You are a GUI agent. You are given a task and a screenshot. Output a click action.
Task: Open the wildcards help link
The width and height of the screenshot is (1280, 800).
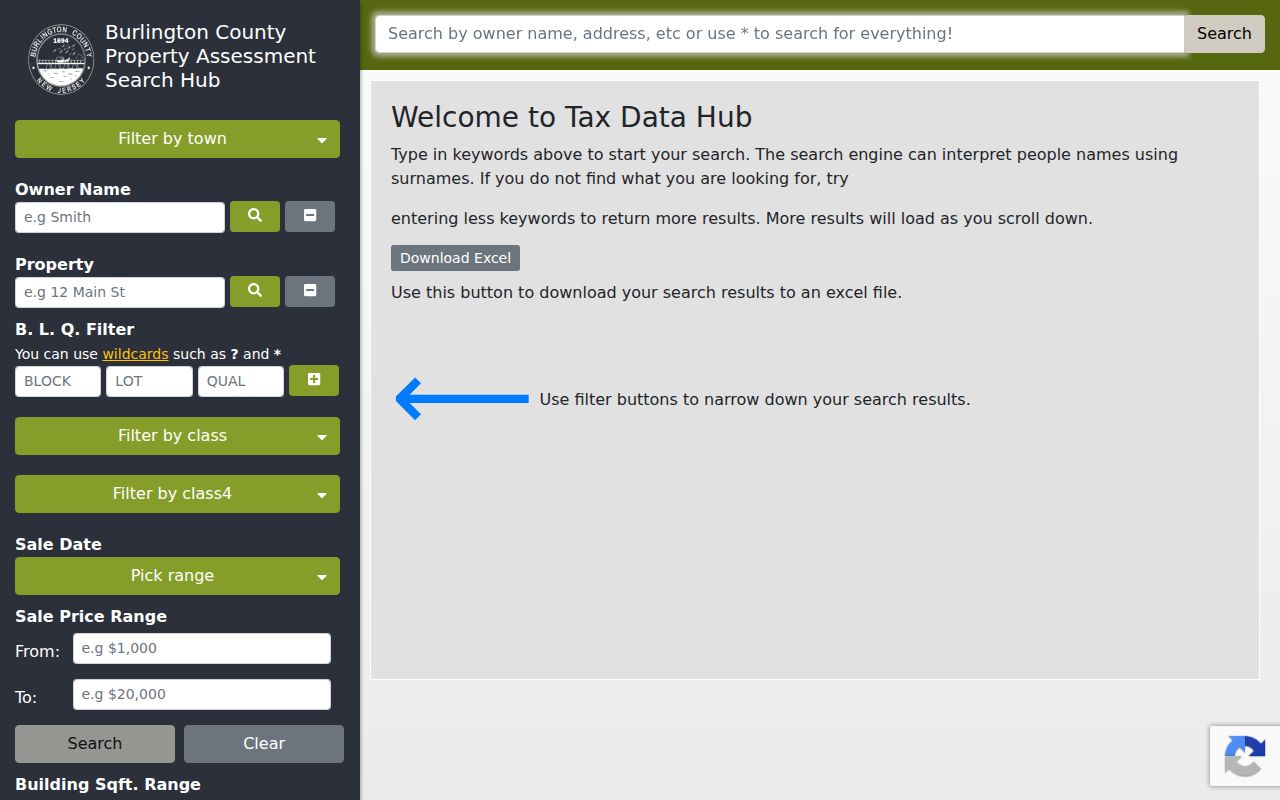point(135,354)
